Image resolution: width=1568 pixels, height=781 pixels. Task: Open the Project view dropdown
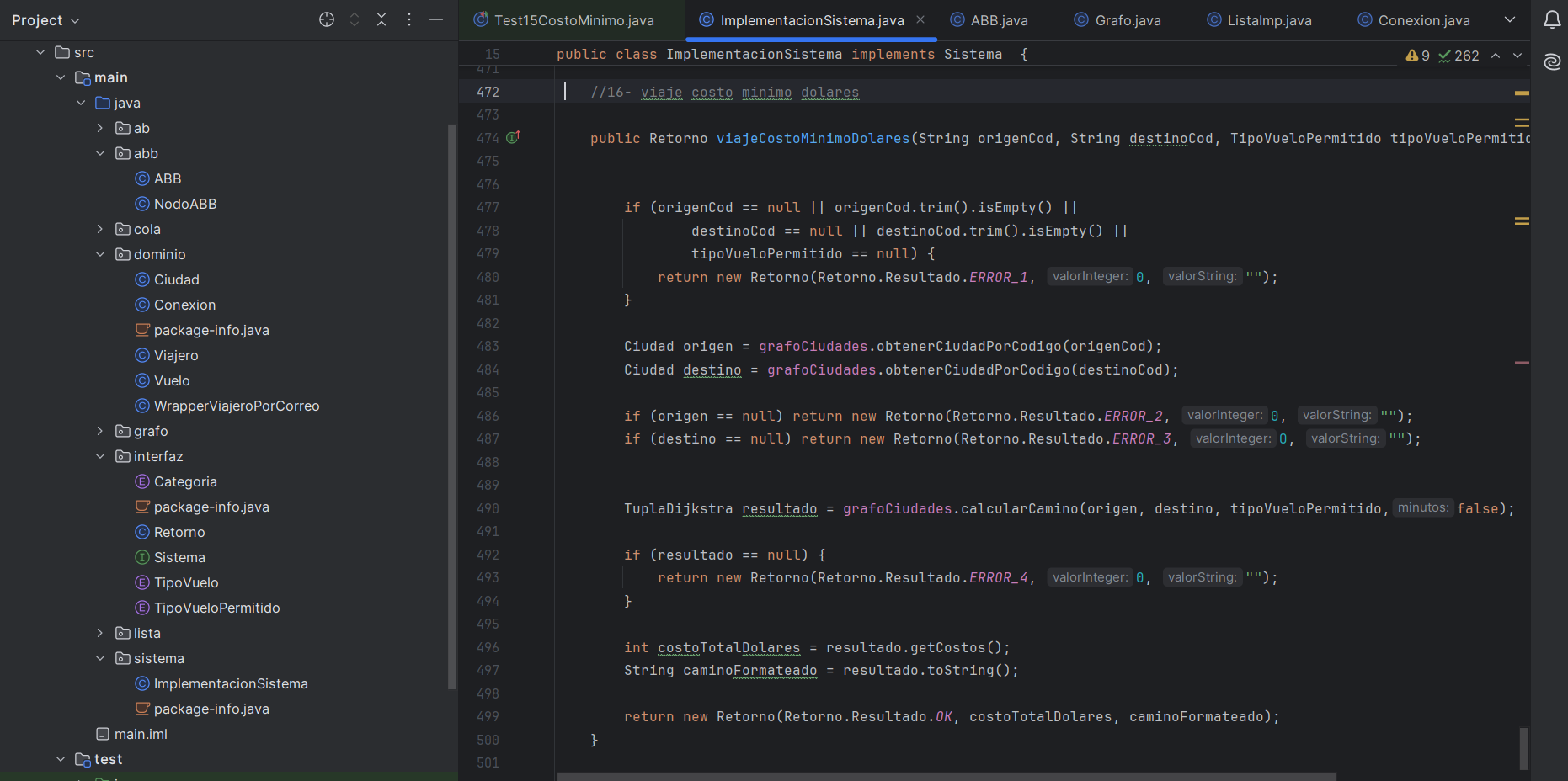coord(45,20)
